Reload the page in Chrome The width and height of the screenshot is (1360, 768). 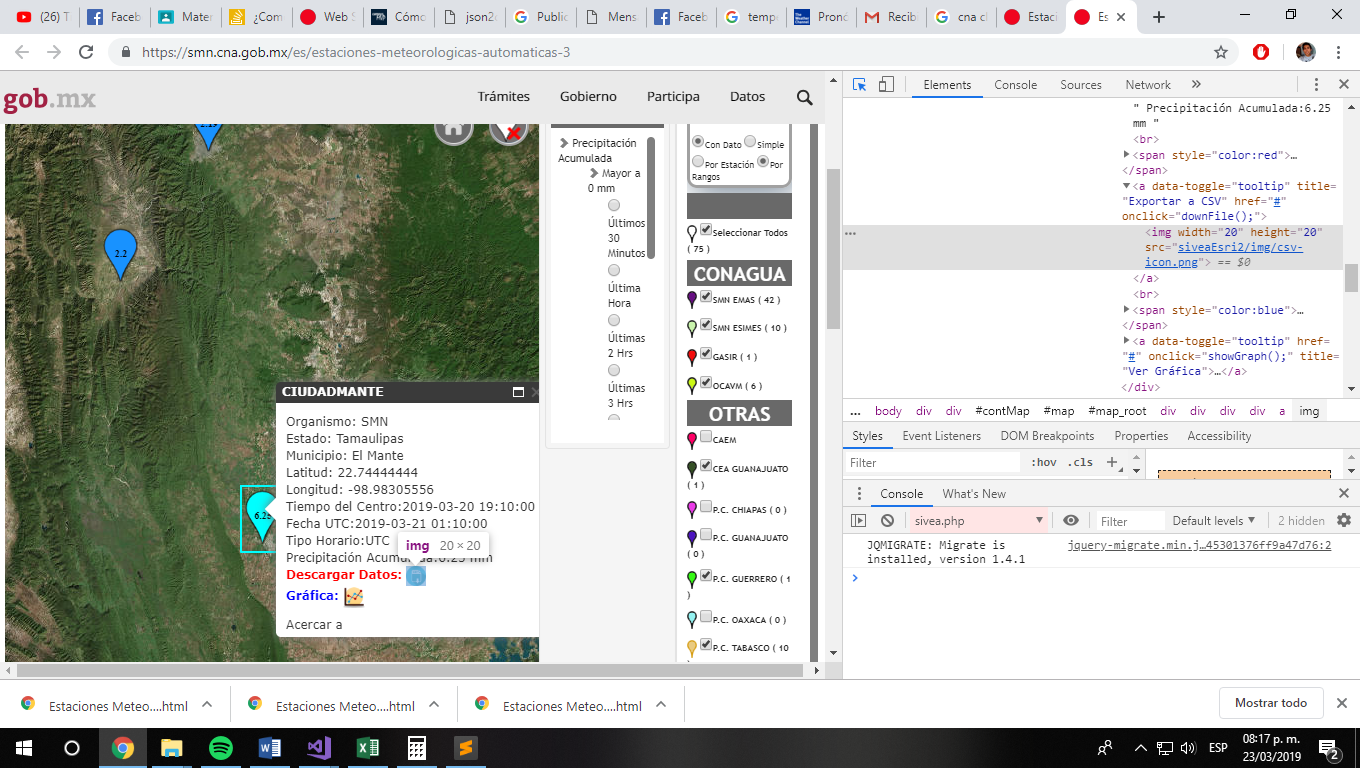coord(86,52)
